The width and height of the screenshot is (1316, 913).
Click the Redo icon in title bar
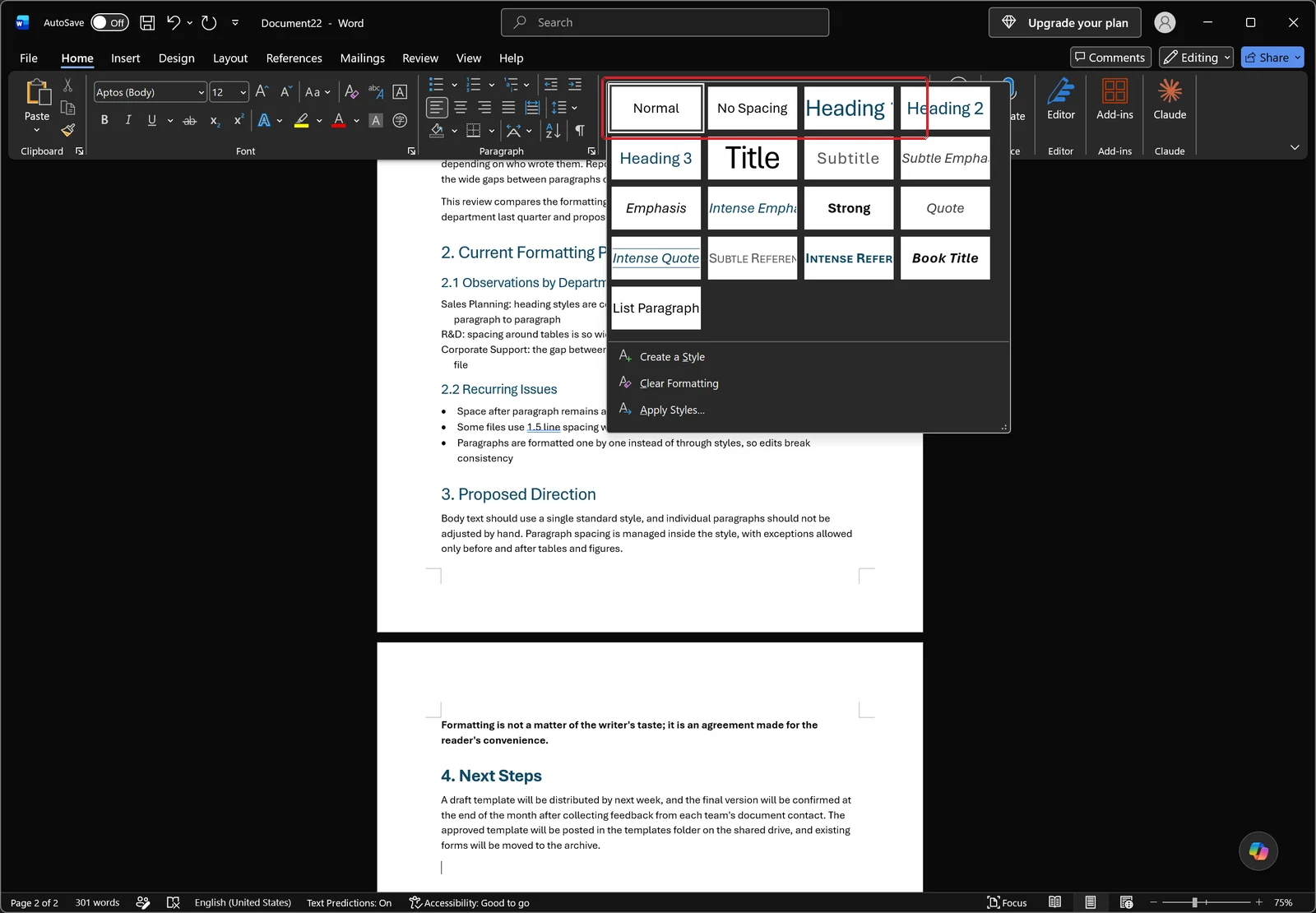209,23
